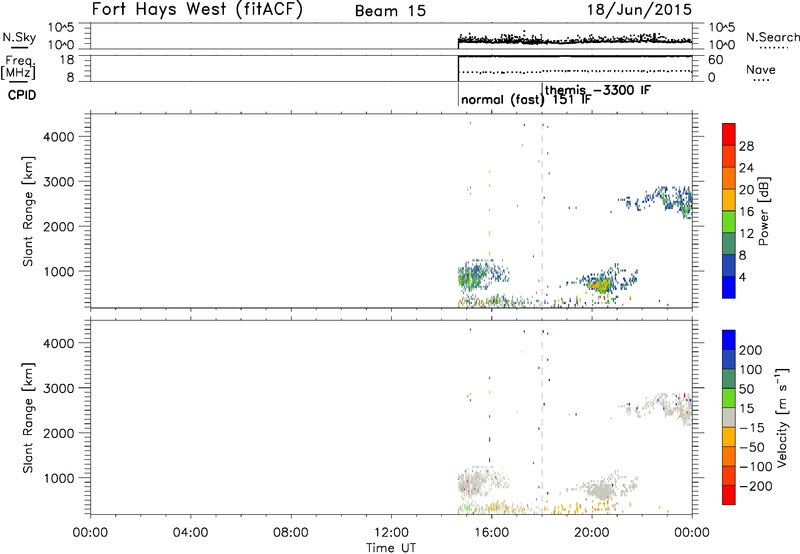Click the 'Velocity [m s-1]' colorbar label
Image resolution: width=800 pixels, height=554 pixels.
click(x=782, y=417)
